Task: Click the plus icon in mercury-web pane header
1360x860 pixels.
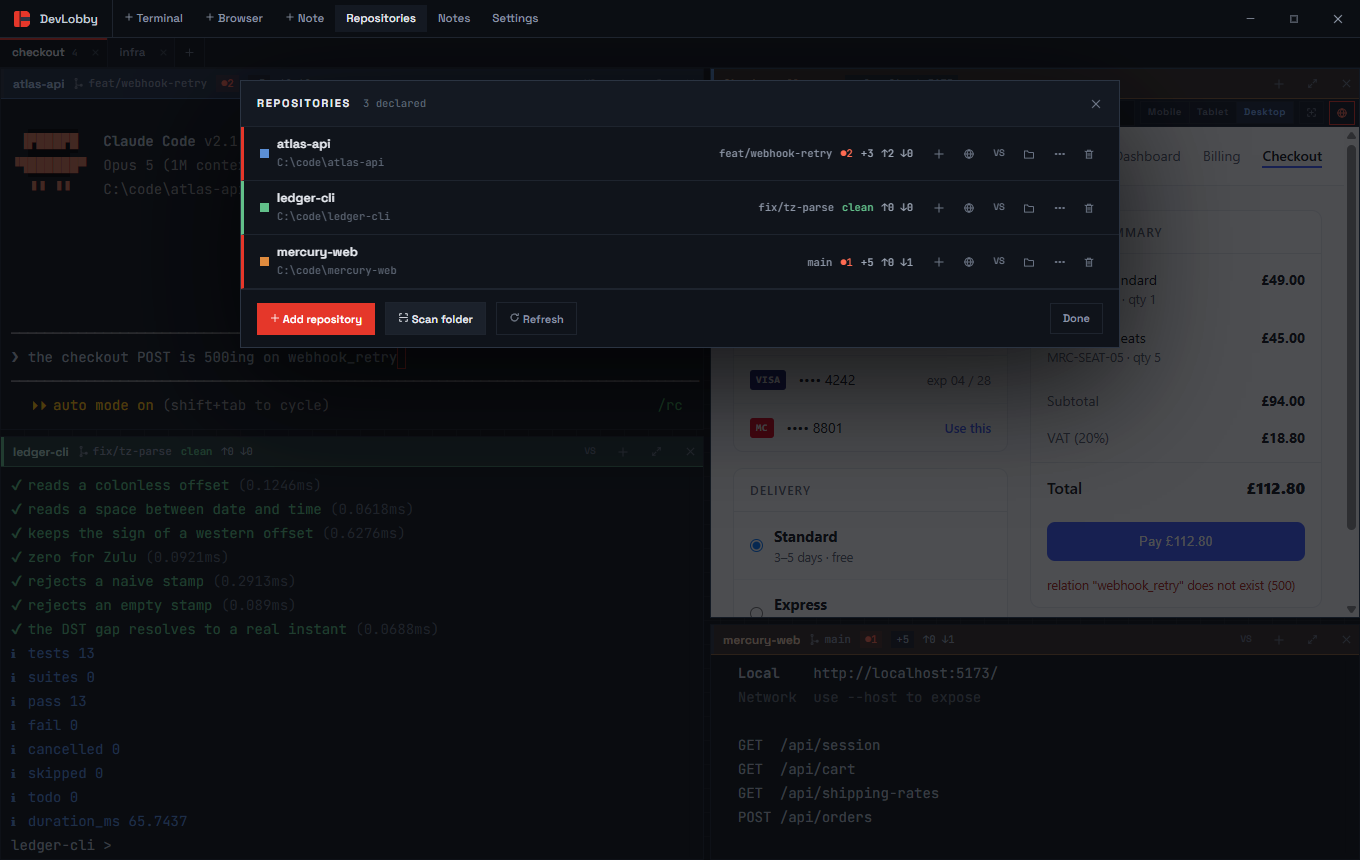Action: click(1279, 640)
